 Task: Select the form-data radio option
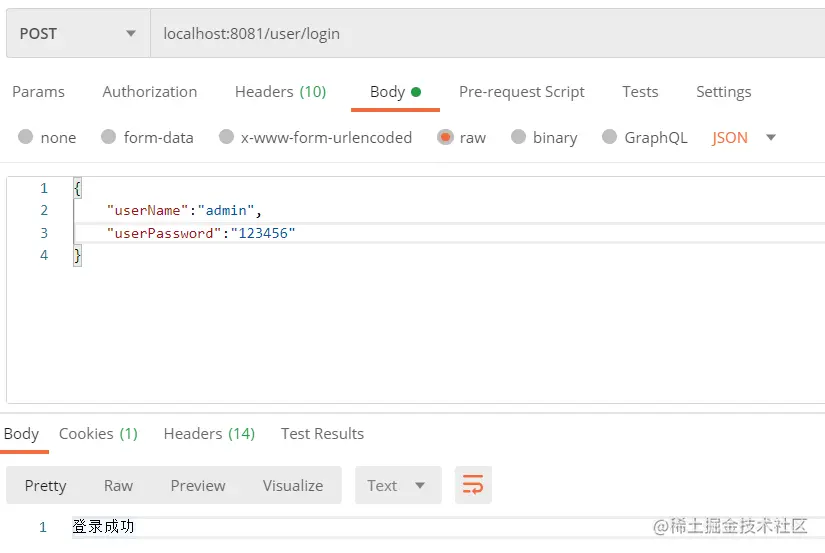point(109,138)
